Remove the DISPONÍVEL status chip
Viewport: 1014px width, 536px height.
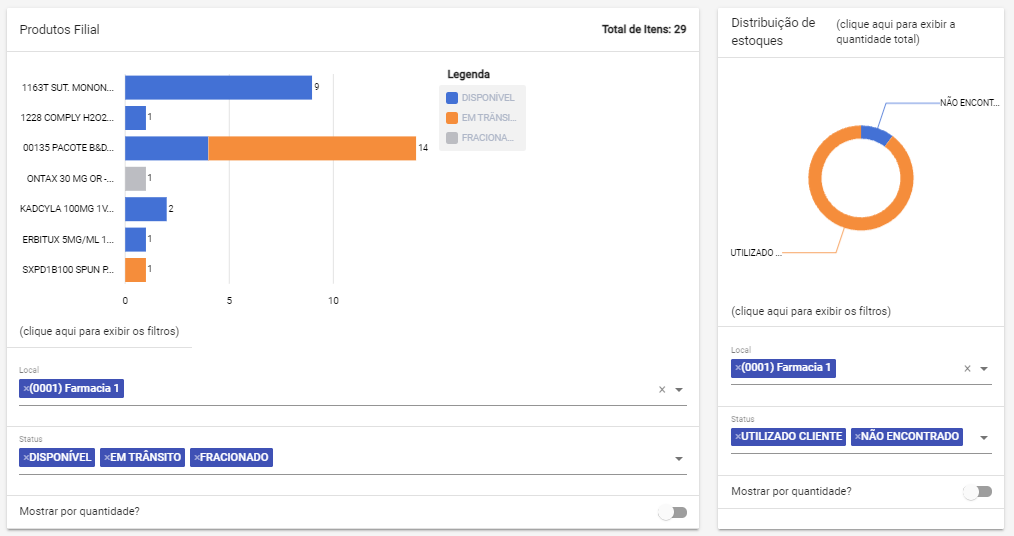point(26,458)
